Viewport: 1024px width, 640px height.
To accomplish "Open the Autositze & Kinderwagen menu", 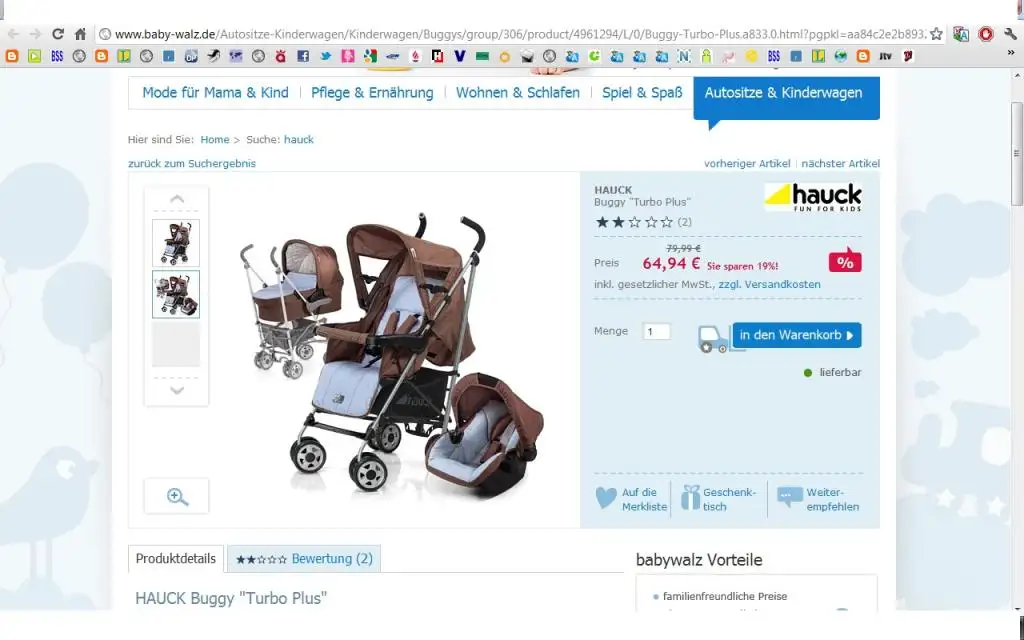I will (x=784, y=93).
